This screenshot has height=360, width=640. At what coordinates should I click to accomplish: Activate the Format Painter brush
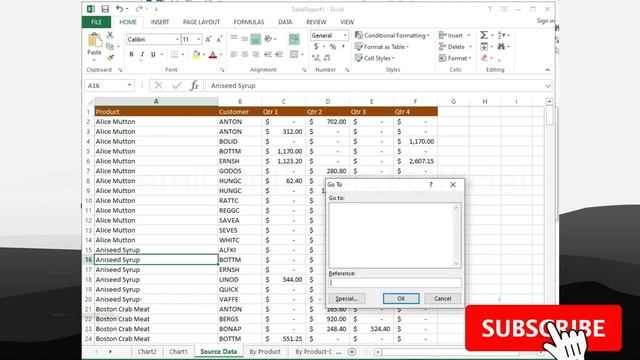[110, 58]
